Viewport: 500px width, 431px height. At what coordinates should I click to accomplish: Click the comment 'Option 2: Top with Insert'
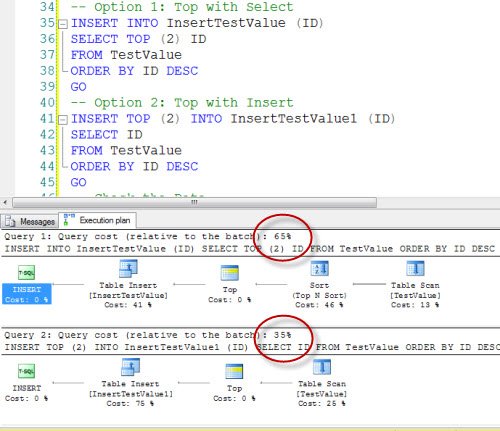point(182,103)
